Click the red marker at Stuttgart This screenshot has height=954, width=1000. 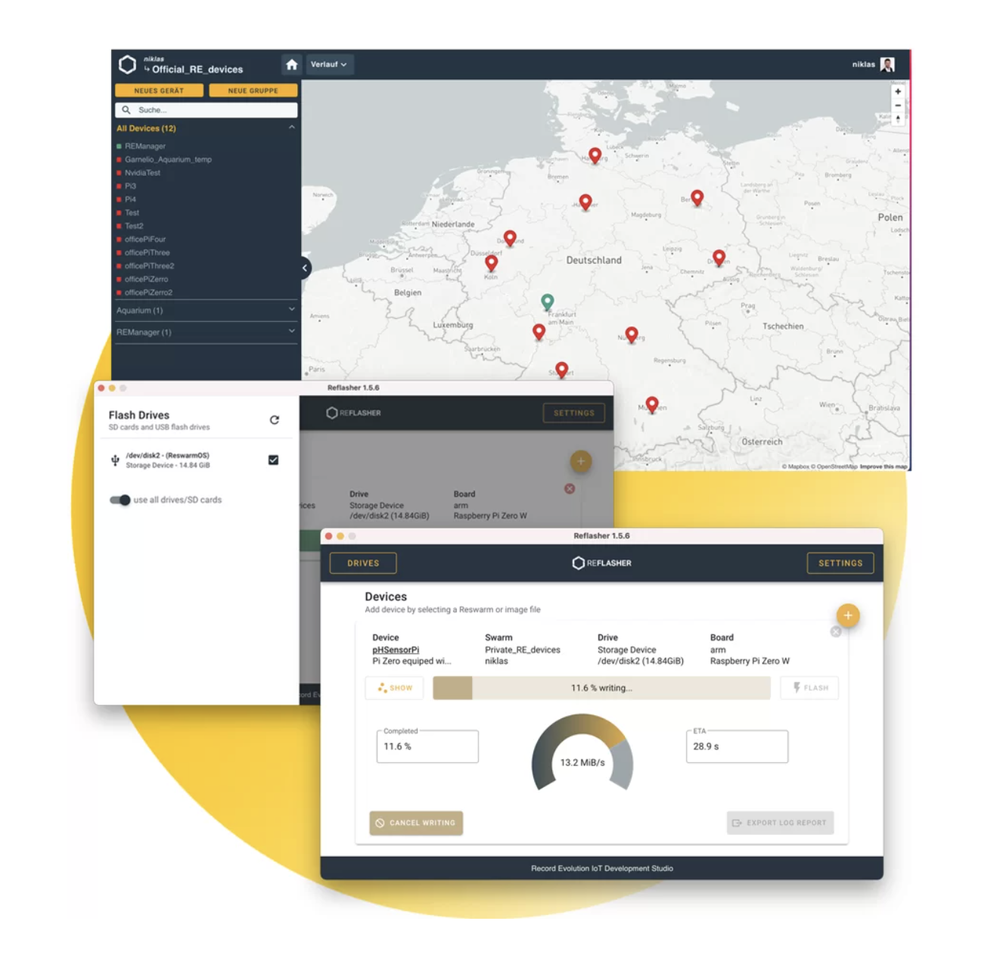pyautogui.click(x=561, y=370)
